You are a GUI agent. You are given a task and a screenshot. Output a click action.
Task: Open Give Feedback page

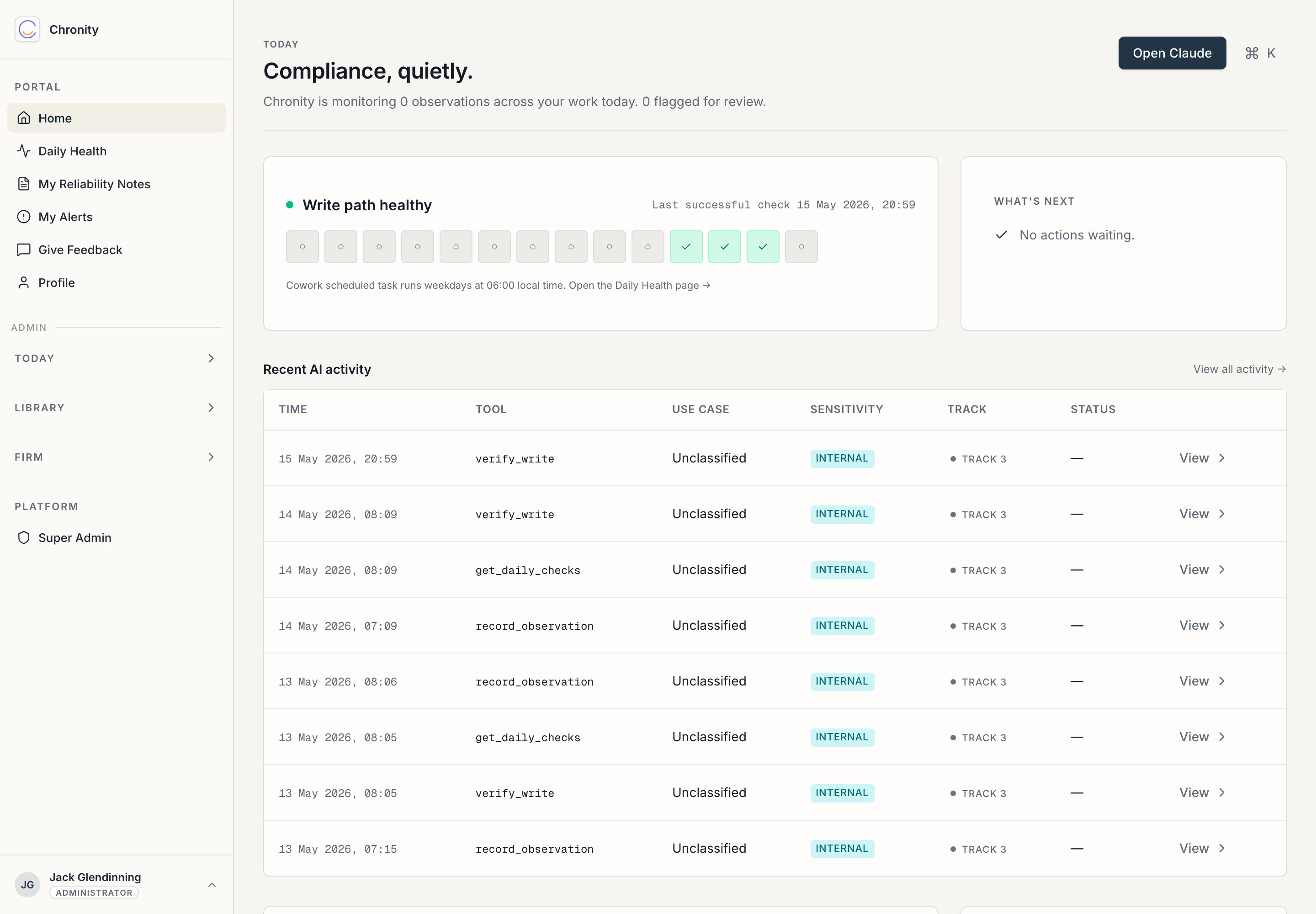pos(116,250)
